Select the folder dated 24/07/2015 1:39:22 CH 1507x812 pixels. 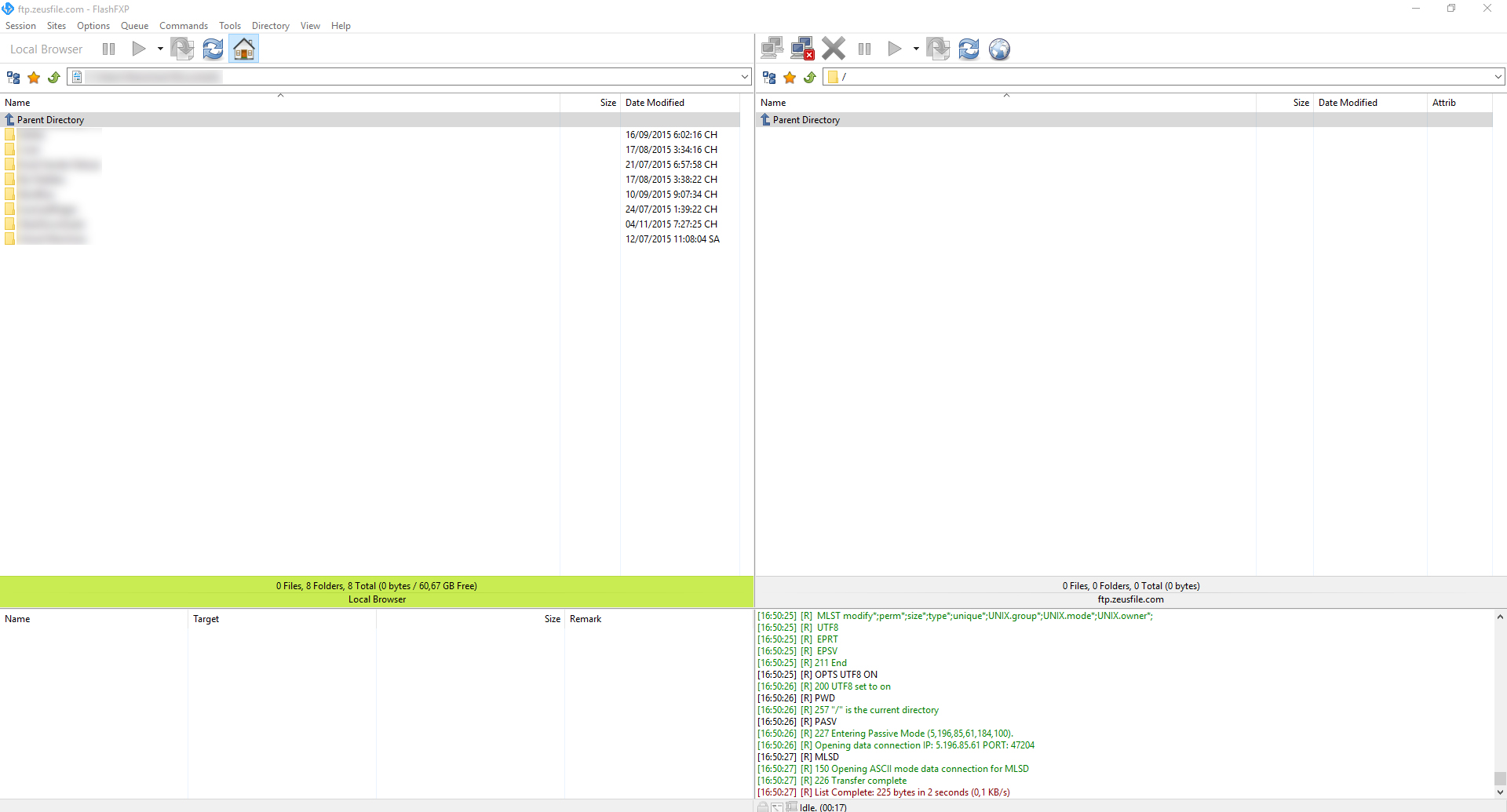click(x=370, y=209)
